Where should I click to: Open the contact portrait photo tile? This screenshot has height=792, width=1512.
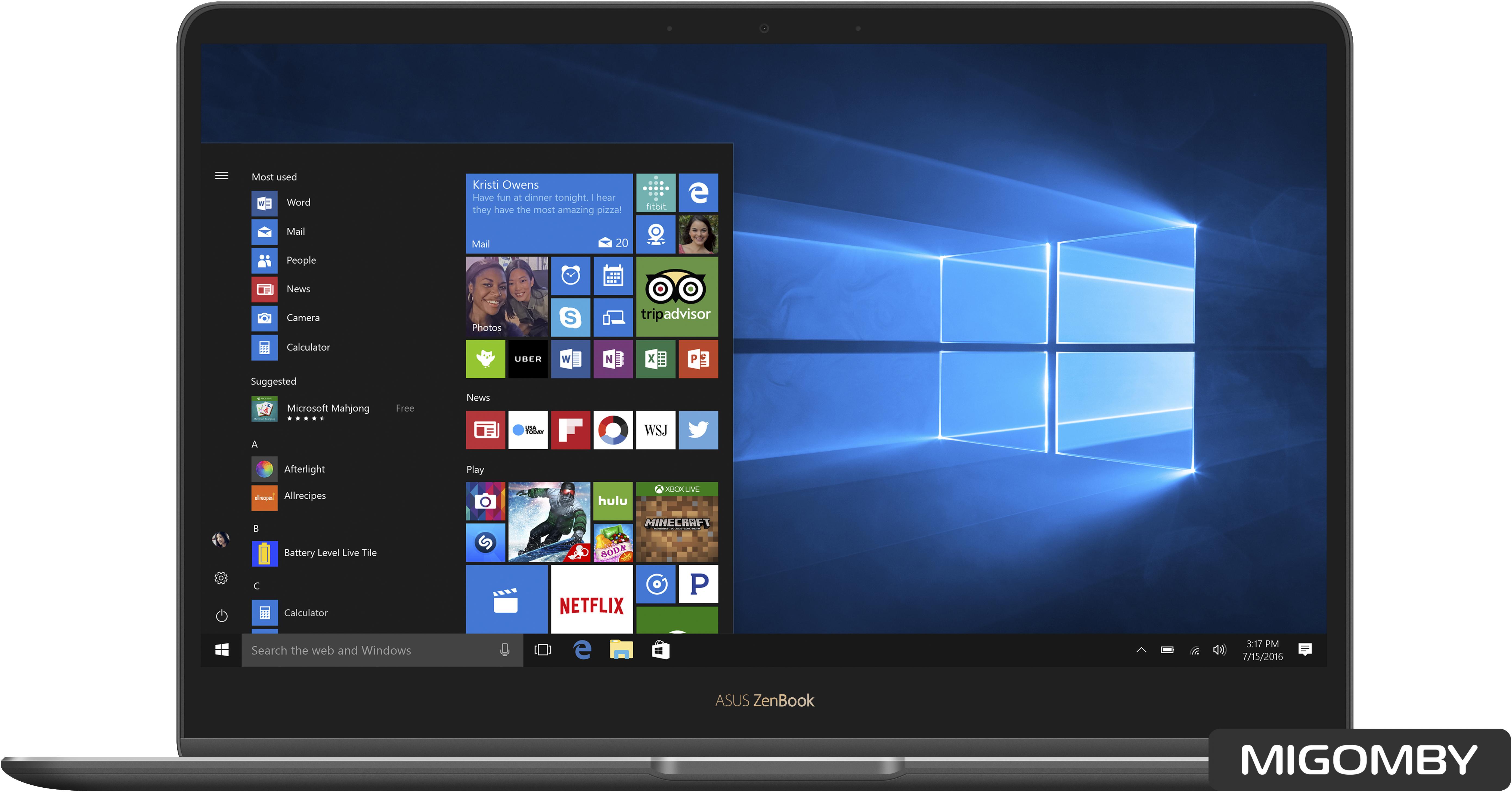[x=698, y=234]
